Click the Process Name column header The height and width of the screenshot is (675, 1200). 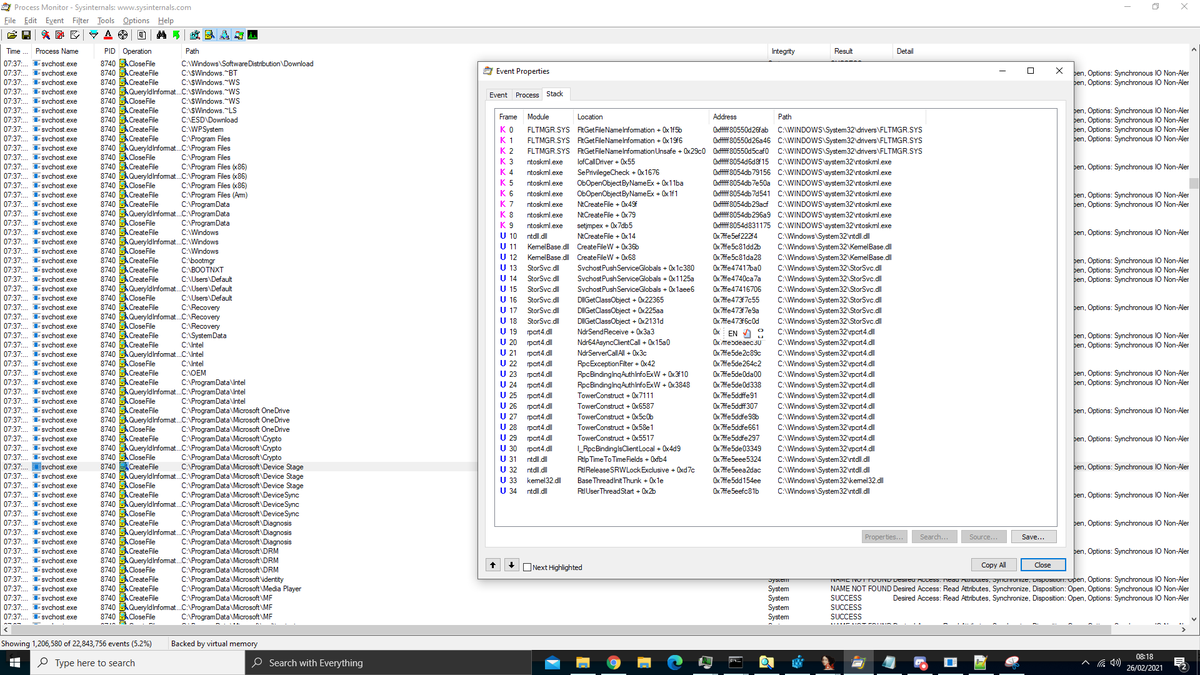click(x=65, y=51)
